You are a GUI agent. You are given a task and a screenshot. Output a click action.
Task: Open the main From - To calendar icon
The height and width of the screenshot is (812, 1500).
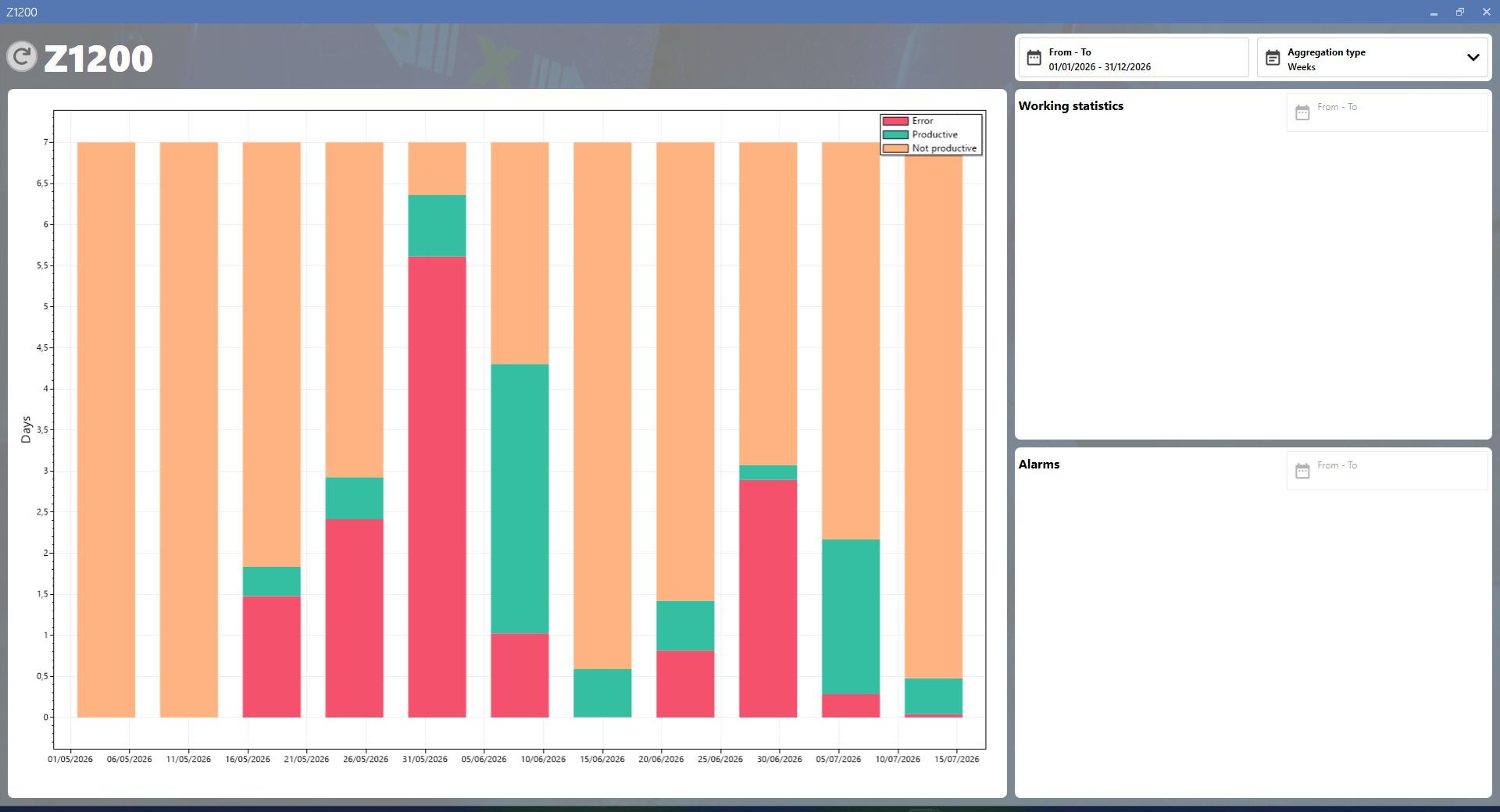coord(1034,58)
